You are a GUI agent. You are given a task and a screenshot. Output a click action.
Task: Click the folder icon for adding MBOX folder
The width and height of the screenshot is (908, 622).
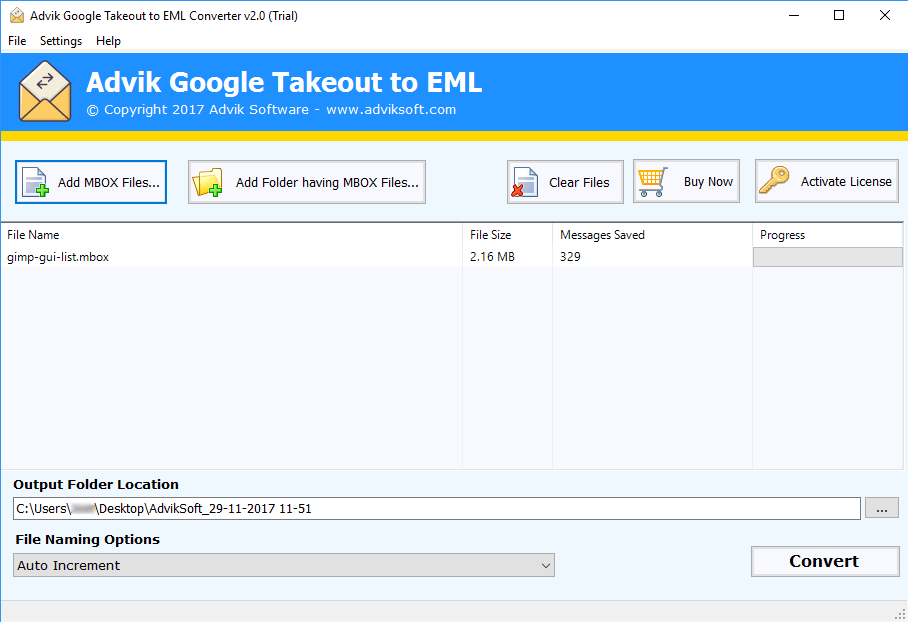pyautogui.click(x=207, y=182)
